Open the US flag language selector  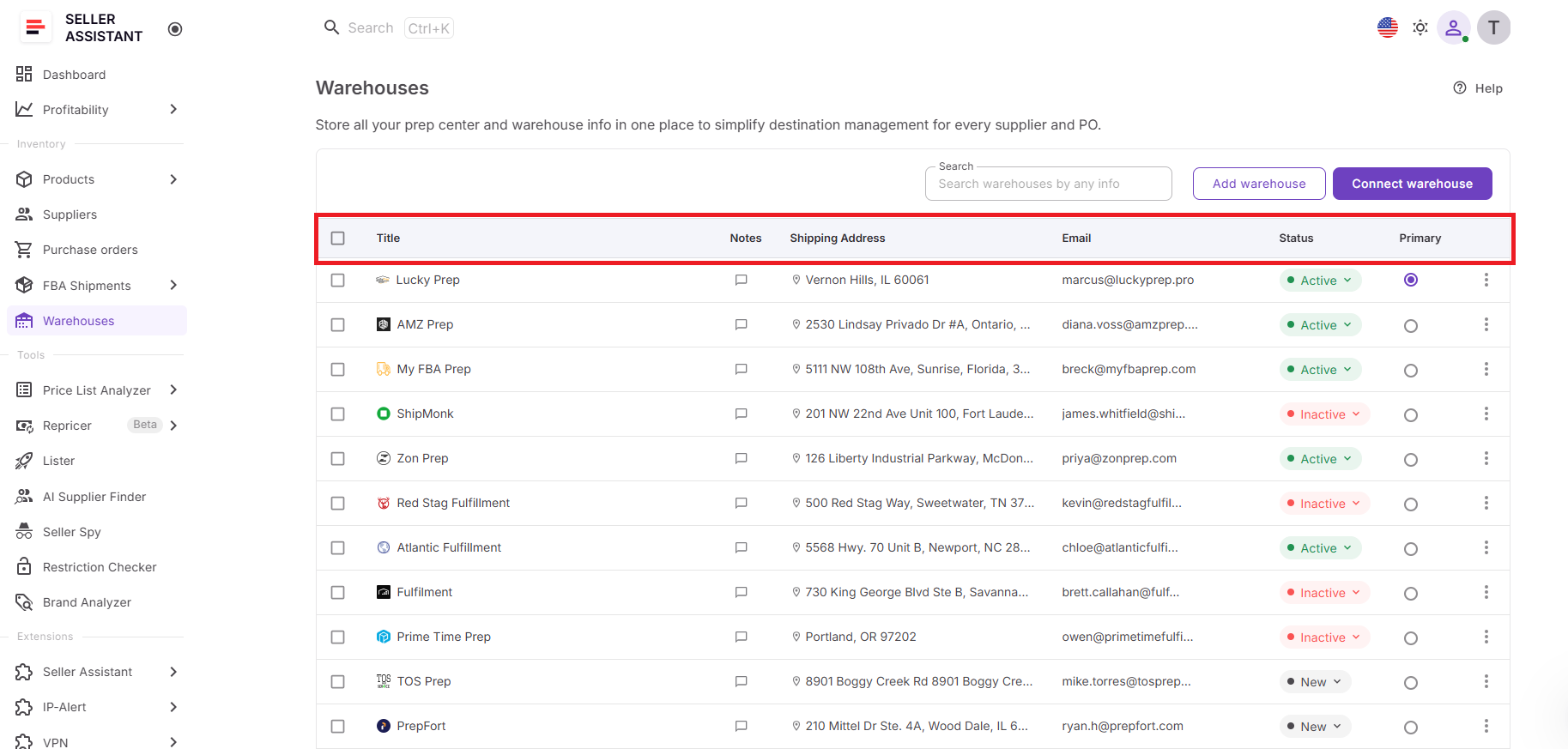coord(1388,27)
